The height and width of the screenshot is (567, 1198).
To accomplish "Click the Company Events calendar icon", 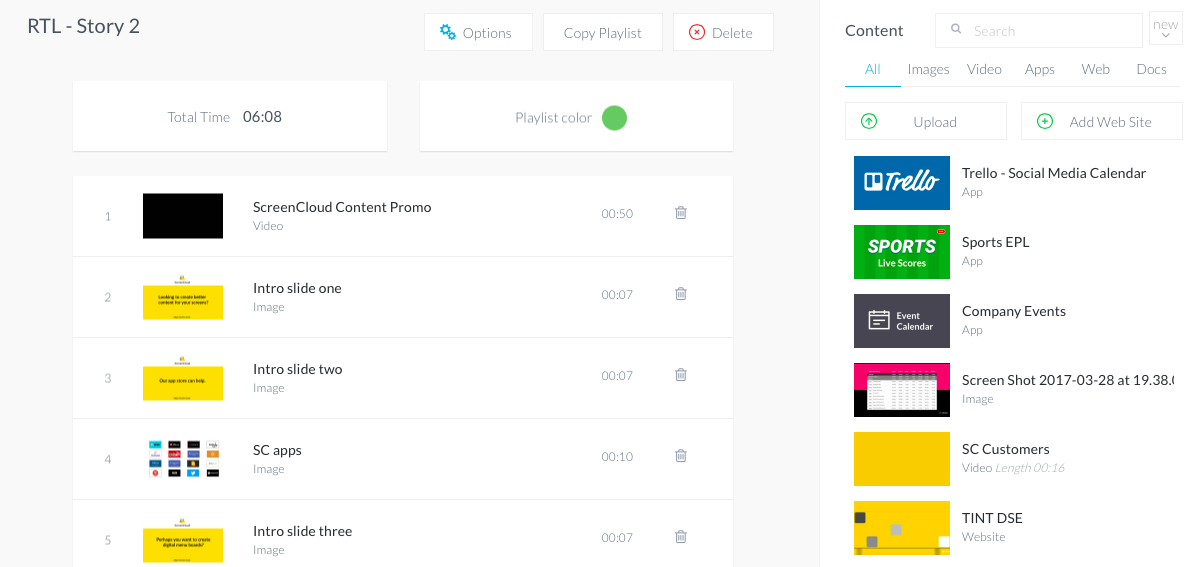I will click(901, 320).
